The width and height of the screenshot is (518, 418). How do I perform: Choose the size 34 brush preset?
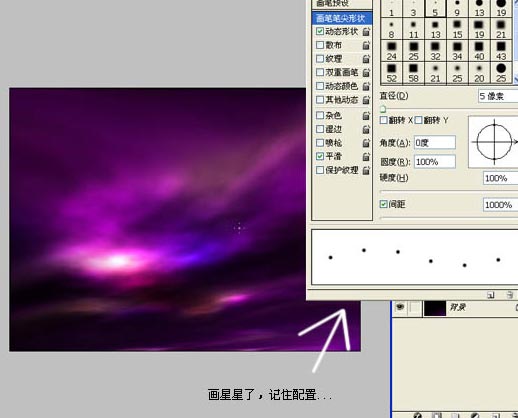coord(457,51)
